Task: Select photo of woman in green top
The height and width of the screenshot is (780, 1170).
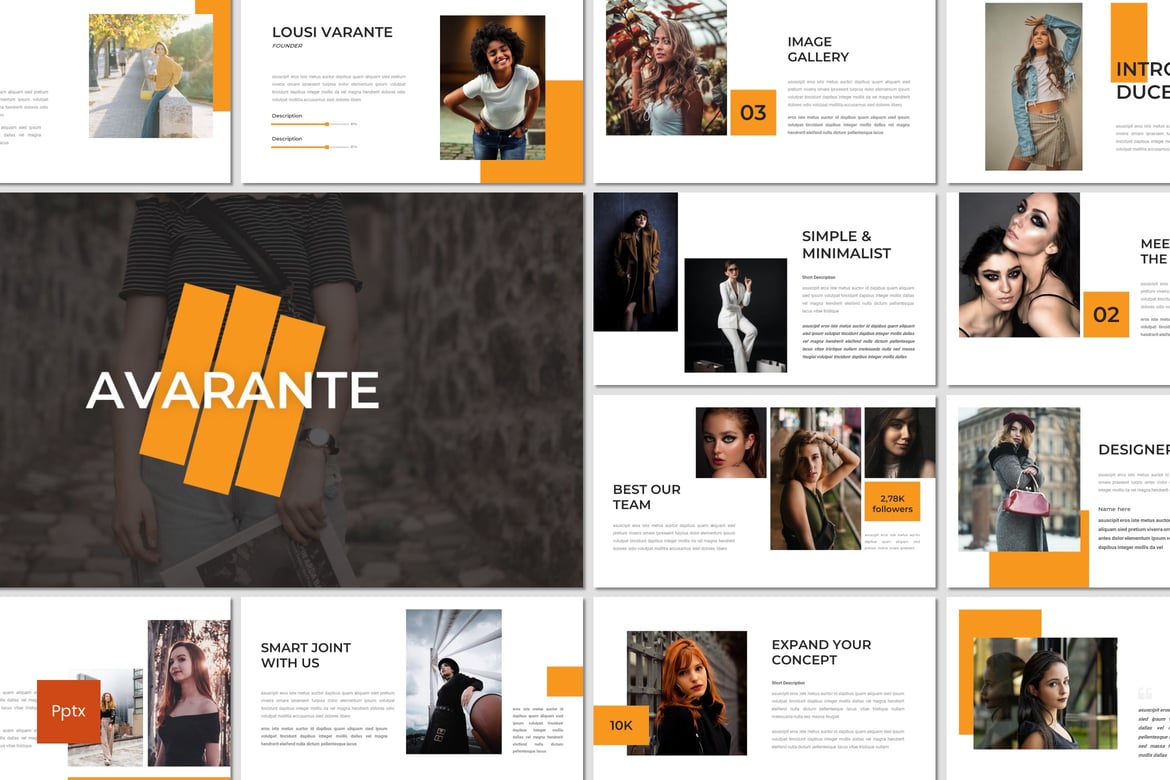Action: 815,478
